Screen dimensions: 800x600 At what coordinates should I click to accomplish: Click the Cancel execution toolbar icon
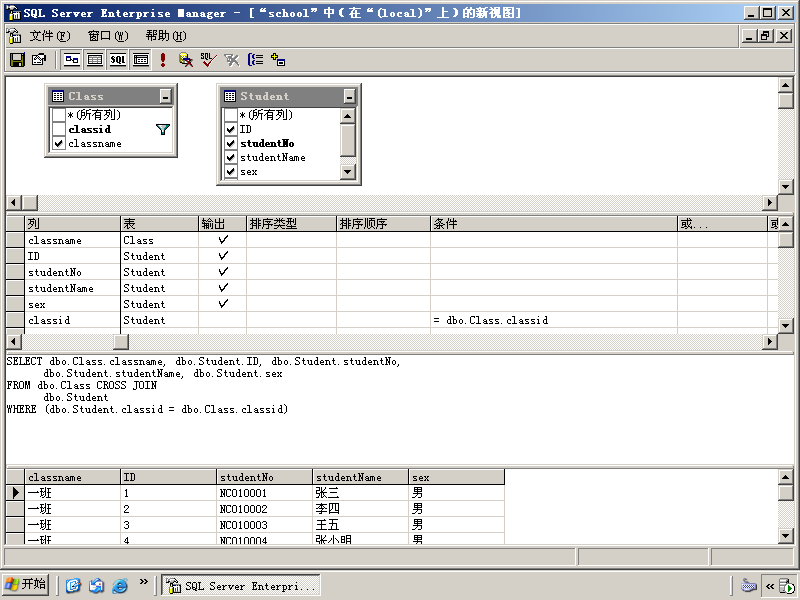point(186,60)
